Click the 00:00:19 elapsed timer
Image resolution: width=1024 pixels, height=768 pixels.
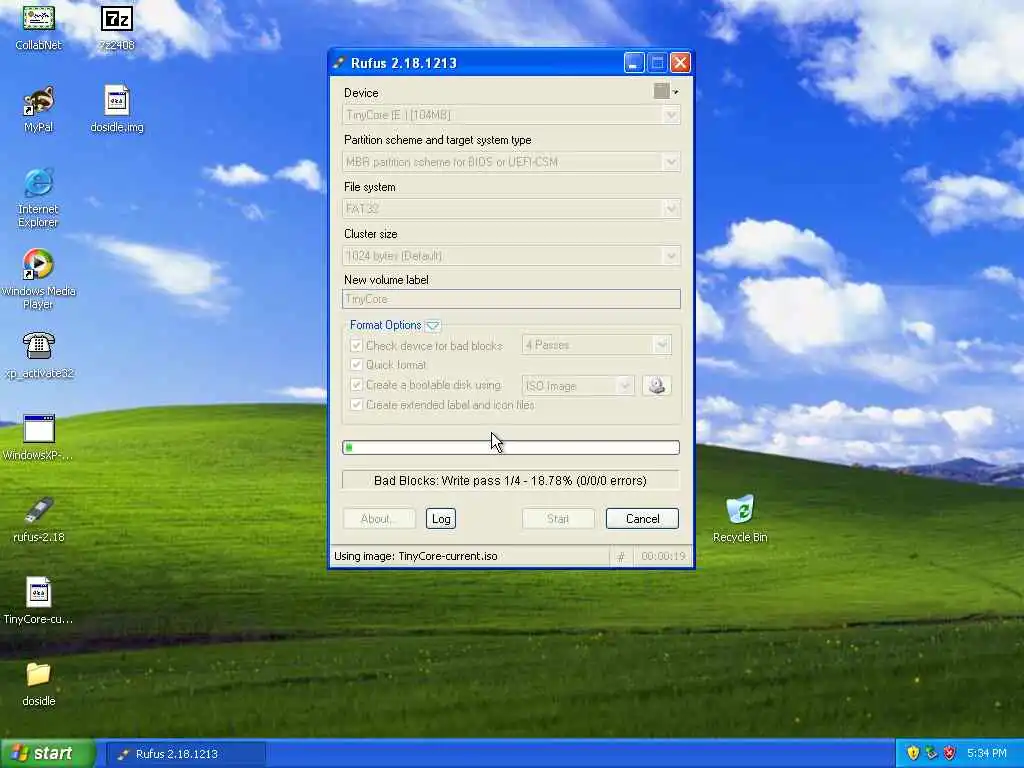[663, 556]
